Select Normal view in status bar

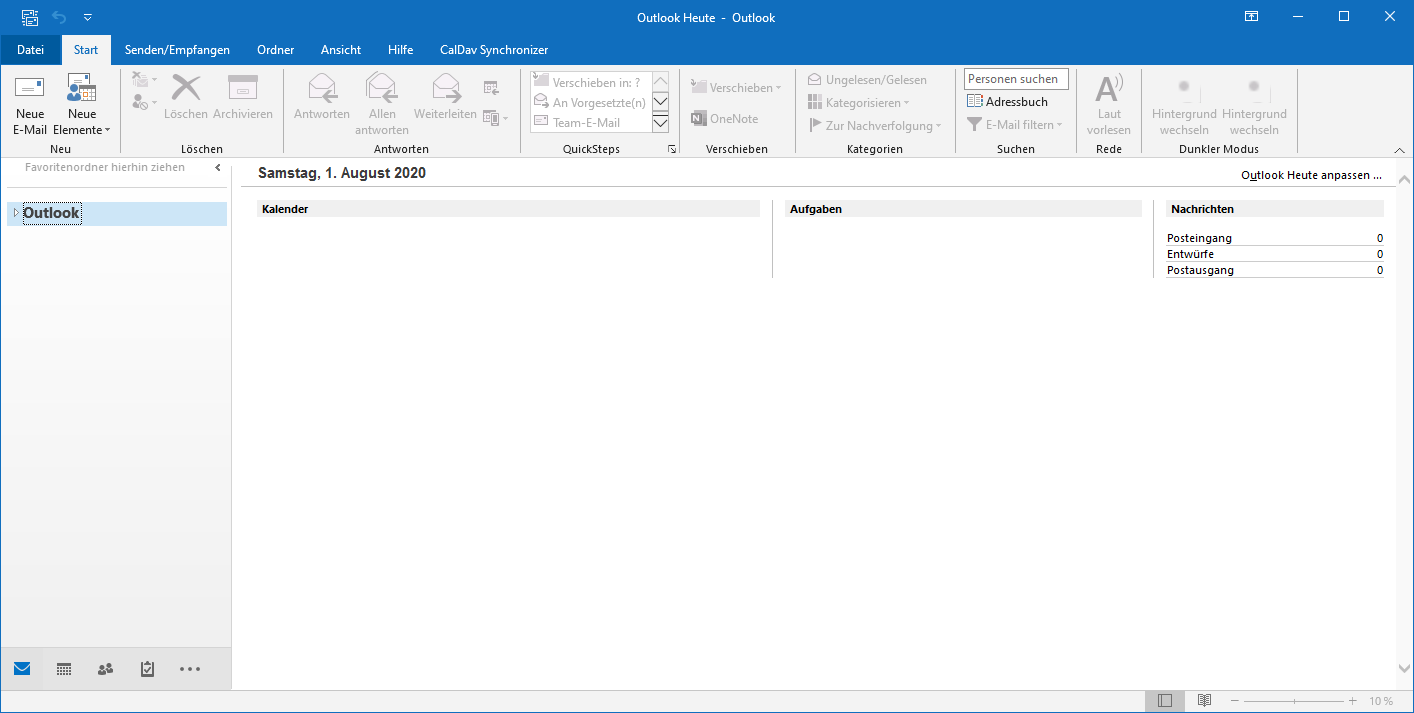pyautogui.click(x=1164, y=701)
